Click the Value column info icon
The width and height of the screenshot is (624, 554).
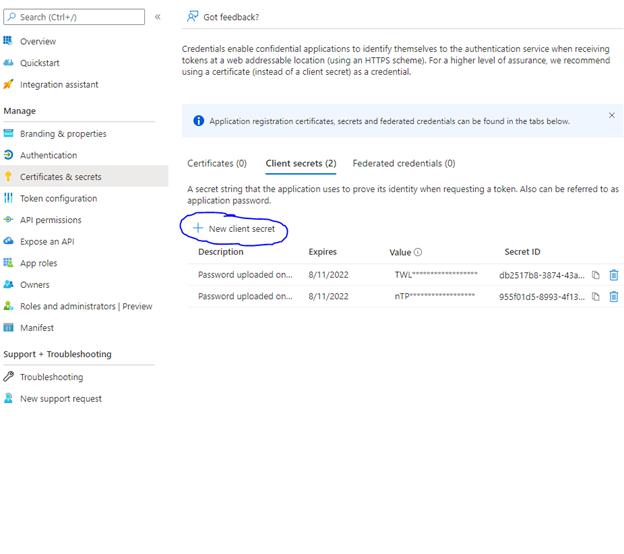(418, 253)
